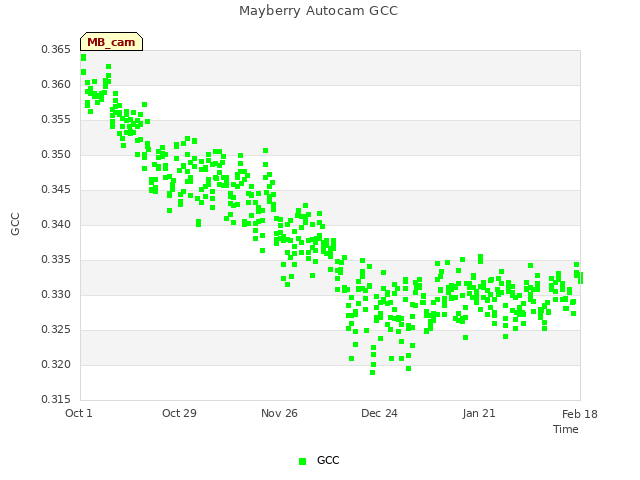This screenshot has height=480, width=640.
Task: Click the X-axis label Nov 26
Action: (x=279, y=413)
